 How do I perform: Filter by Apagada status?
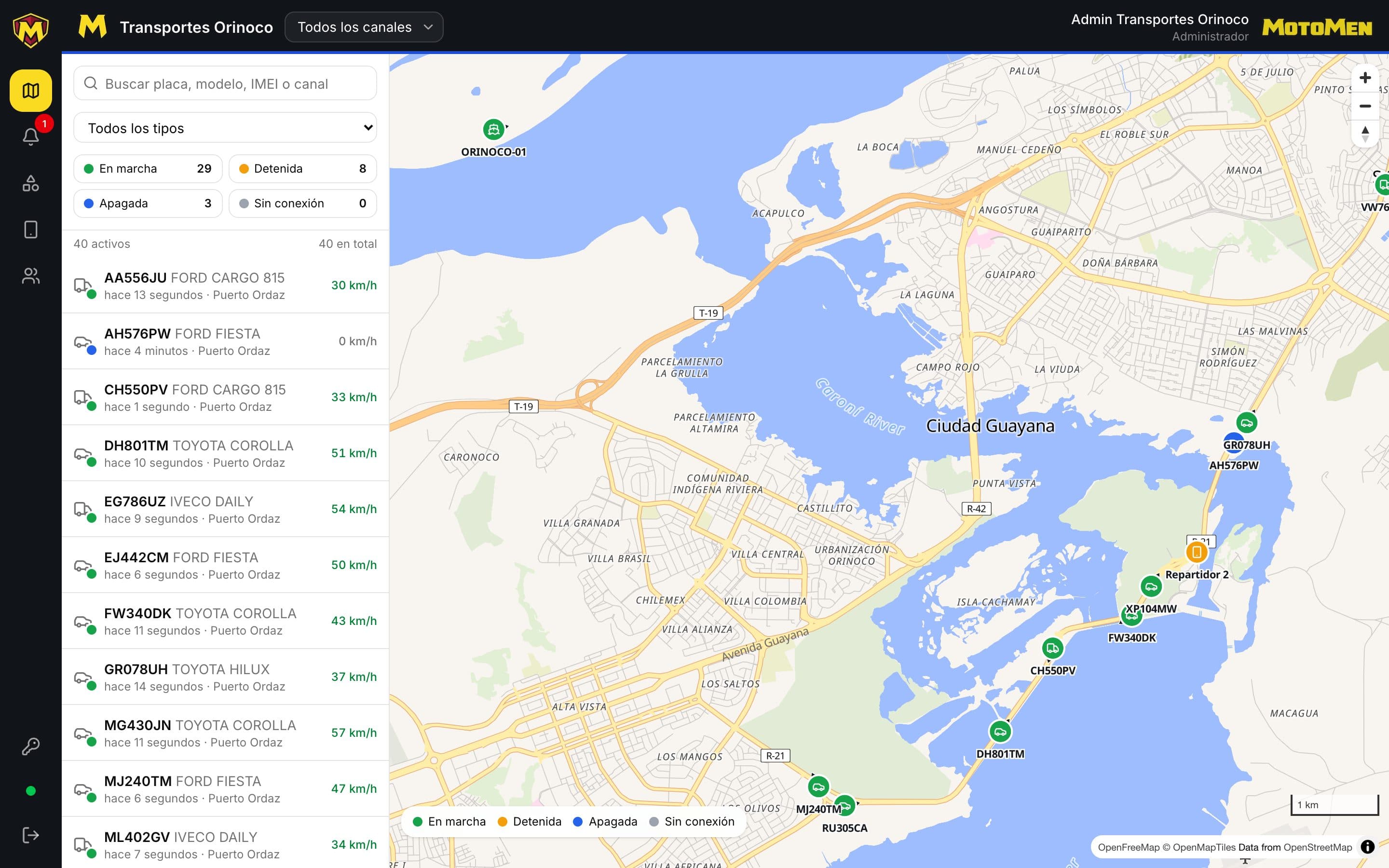tap(148, 203)
